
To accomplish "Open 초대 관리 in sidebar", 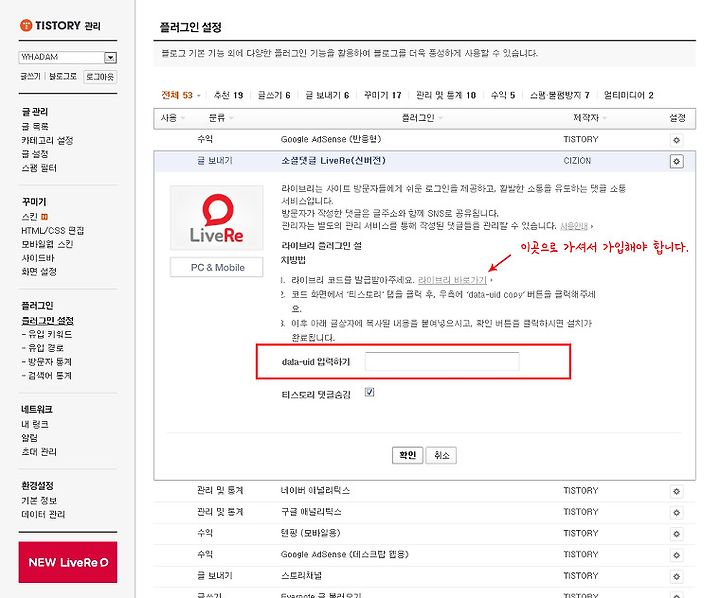I will click(x=39, y=451).
